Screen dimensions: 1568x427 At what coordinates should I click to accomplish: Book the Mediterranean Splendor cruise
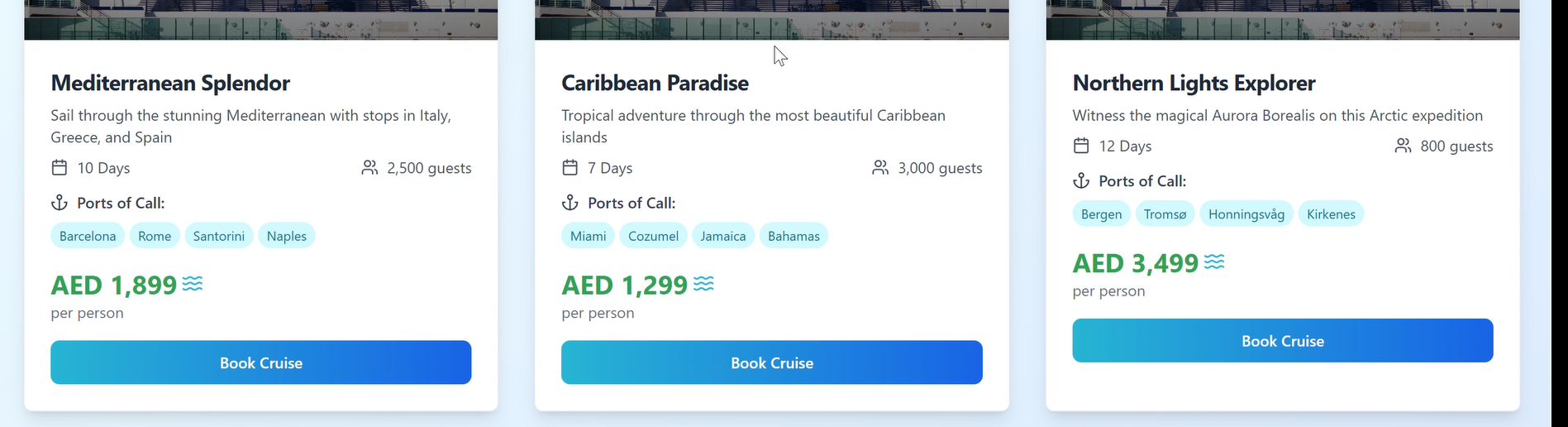tap(261, 362)
